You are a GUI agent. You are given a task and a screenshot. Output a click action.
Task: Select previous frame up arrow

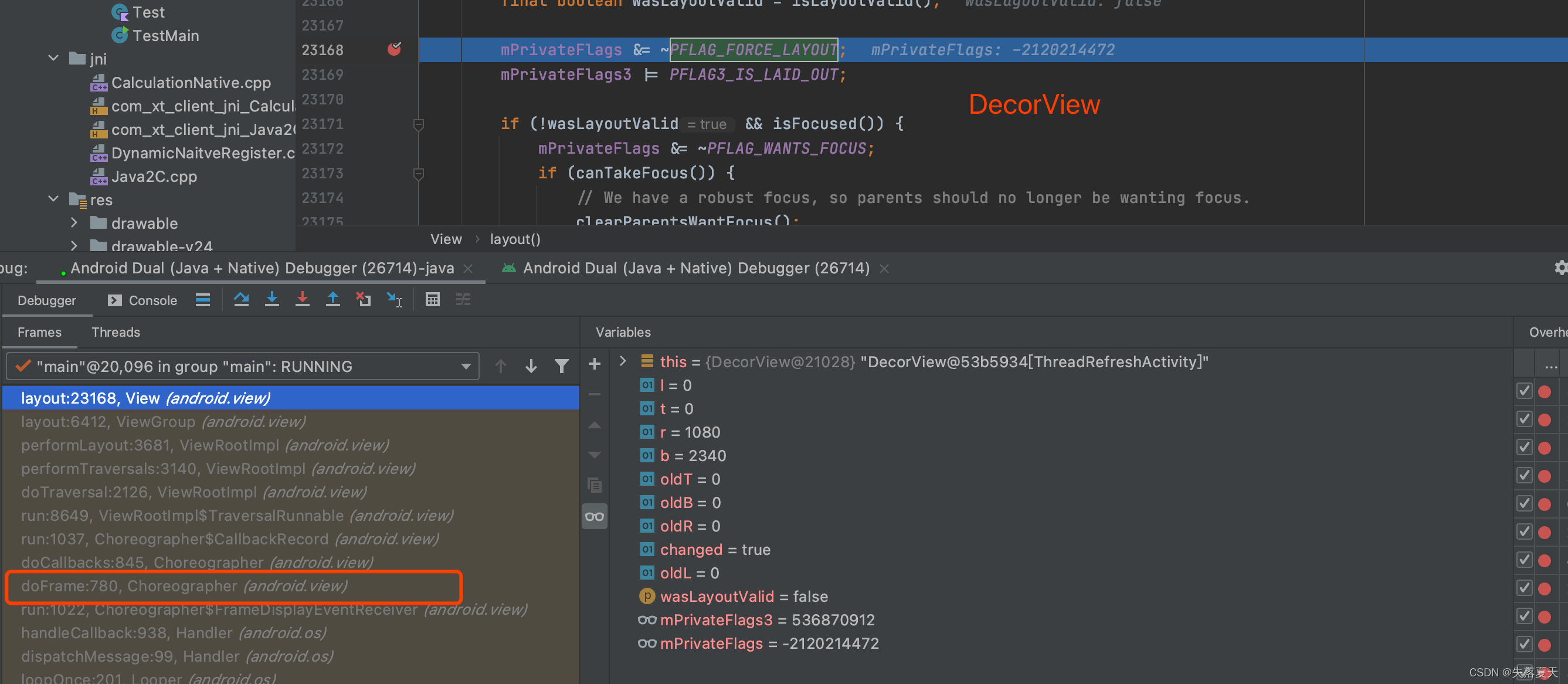500,366
